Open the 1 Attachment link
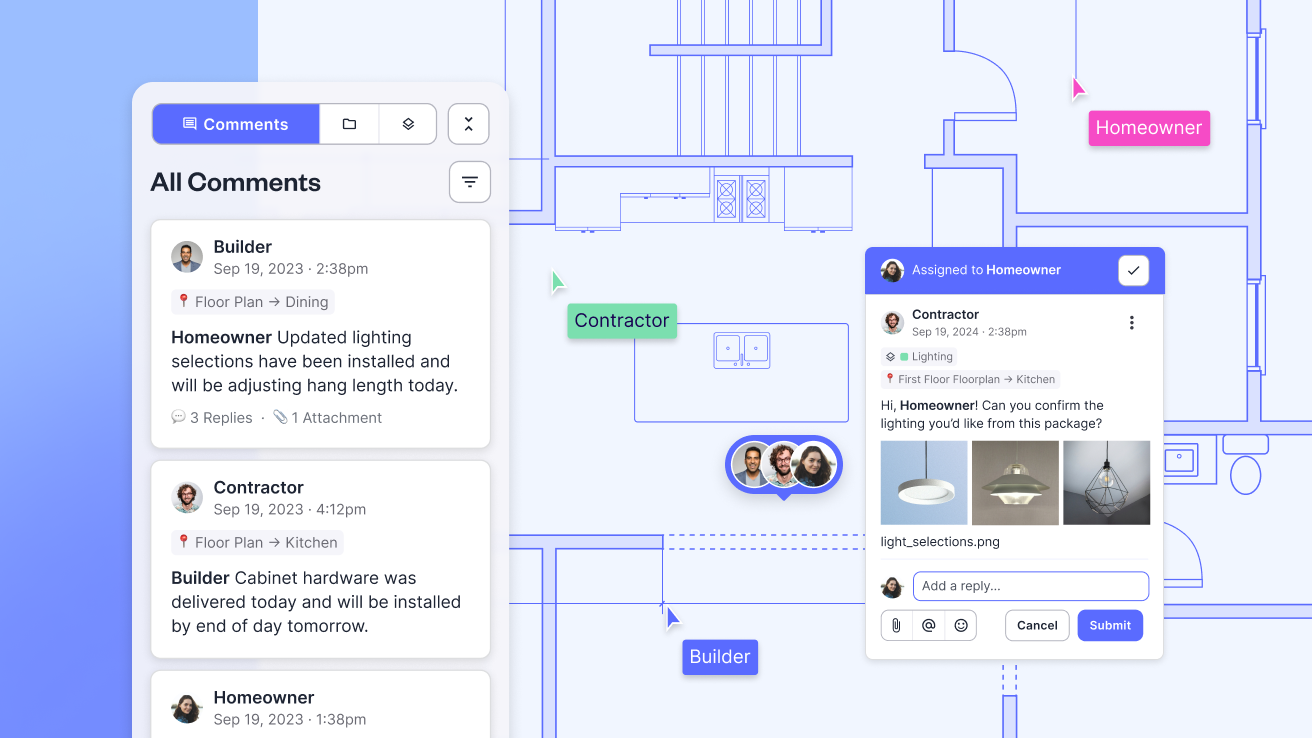This screenshot has width=1312, height=738. coord(327,418)
